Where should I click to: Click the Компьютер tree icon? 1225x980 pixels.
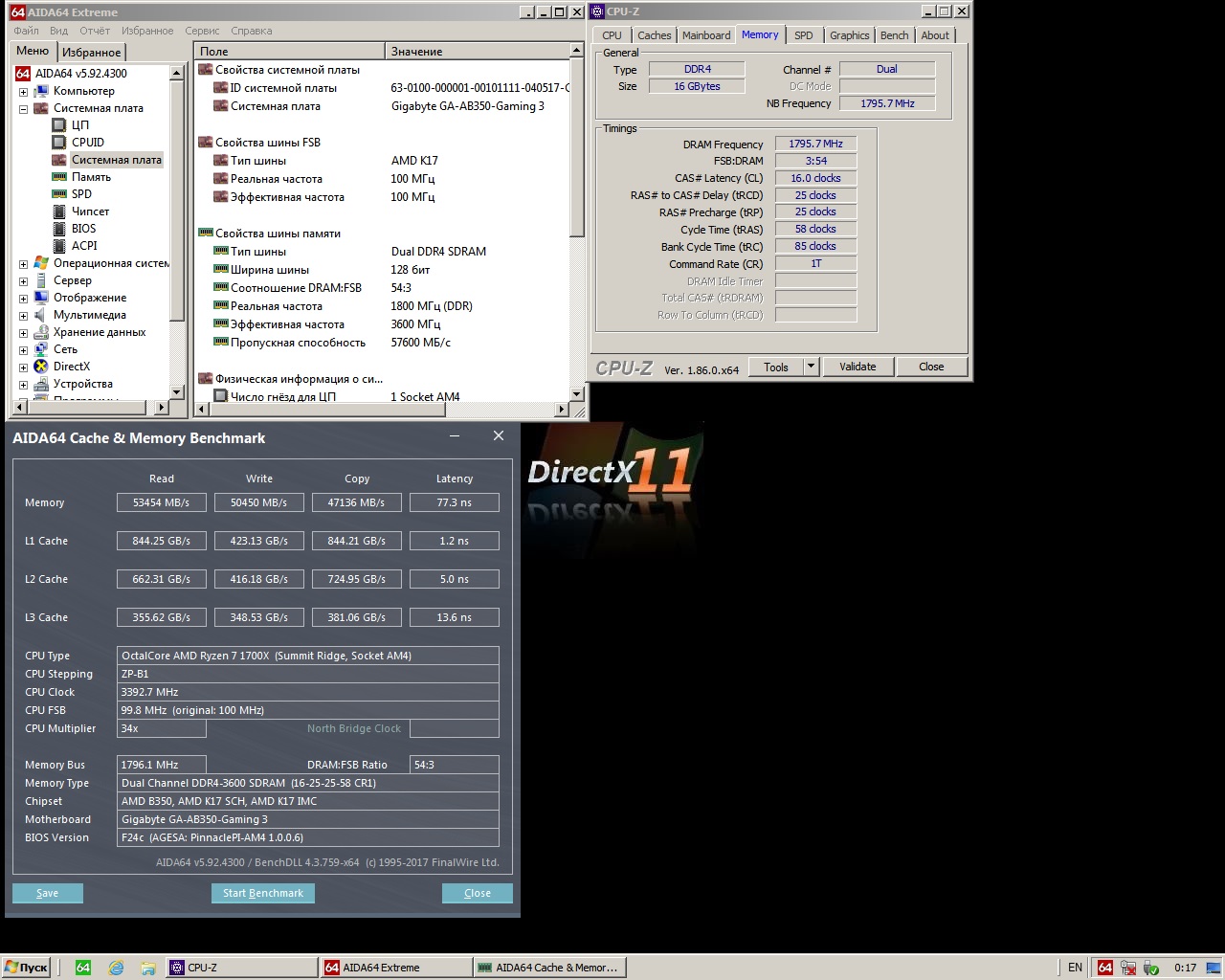[41, 91]
